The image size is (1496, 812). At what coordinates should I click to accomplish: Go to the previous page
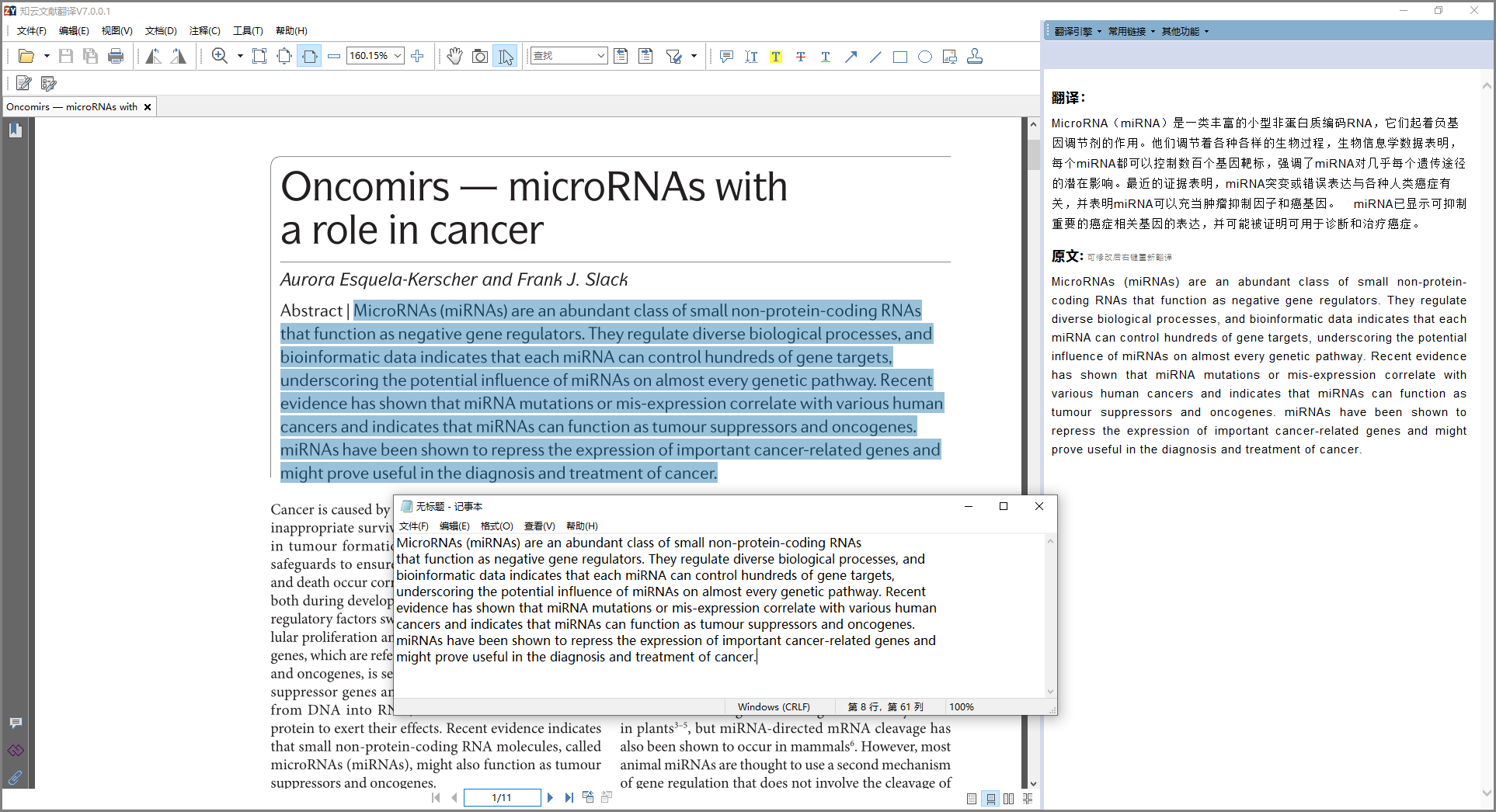coord(454,797)
